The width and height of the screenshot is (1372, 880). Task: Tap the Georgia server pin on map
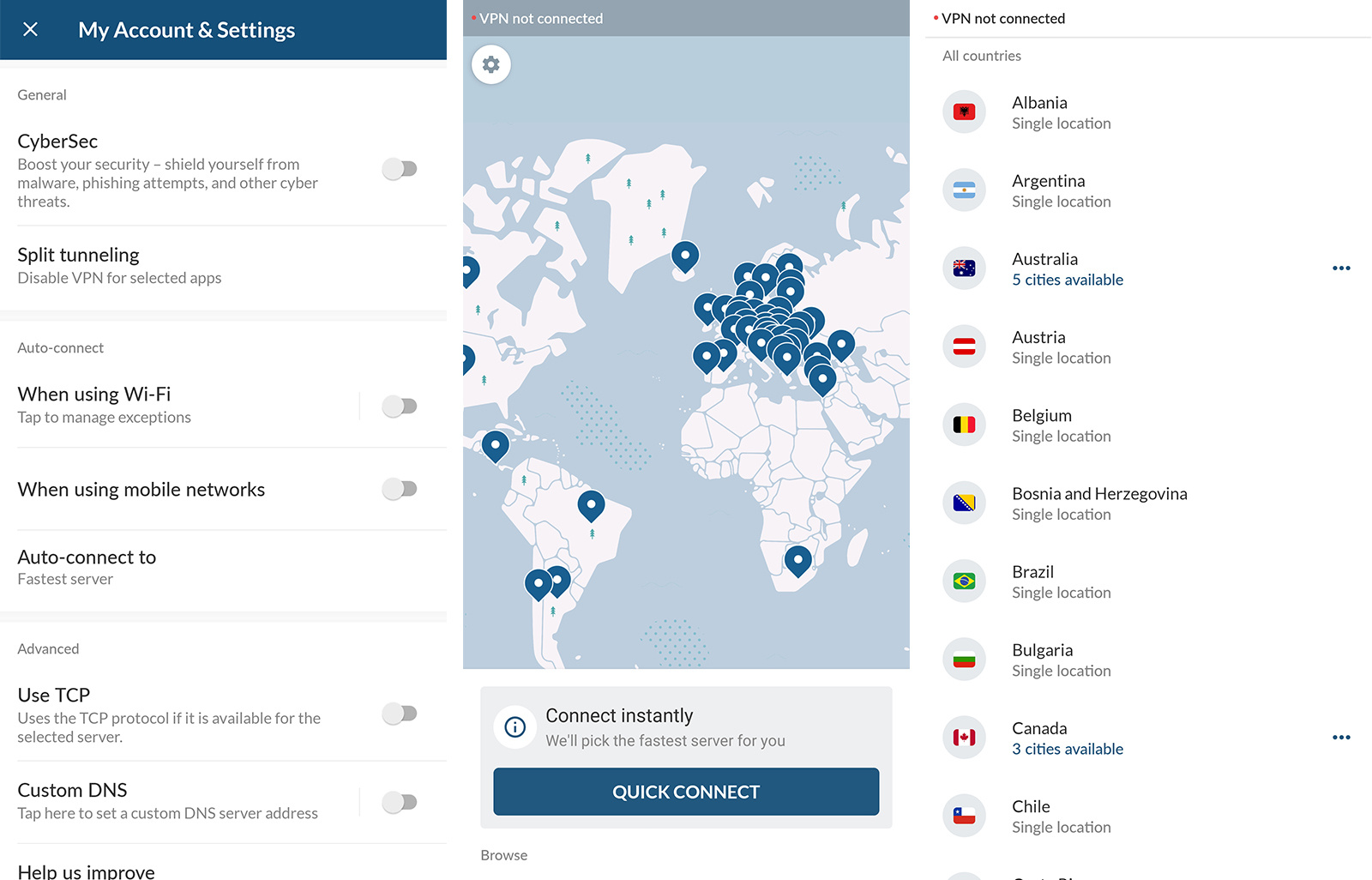[841, 346]
